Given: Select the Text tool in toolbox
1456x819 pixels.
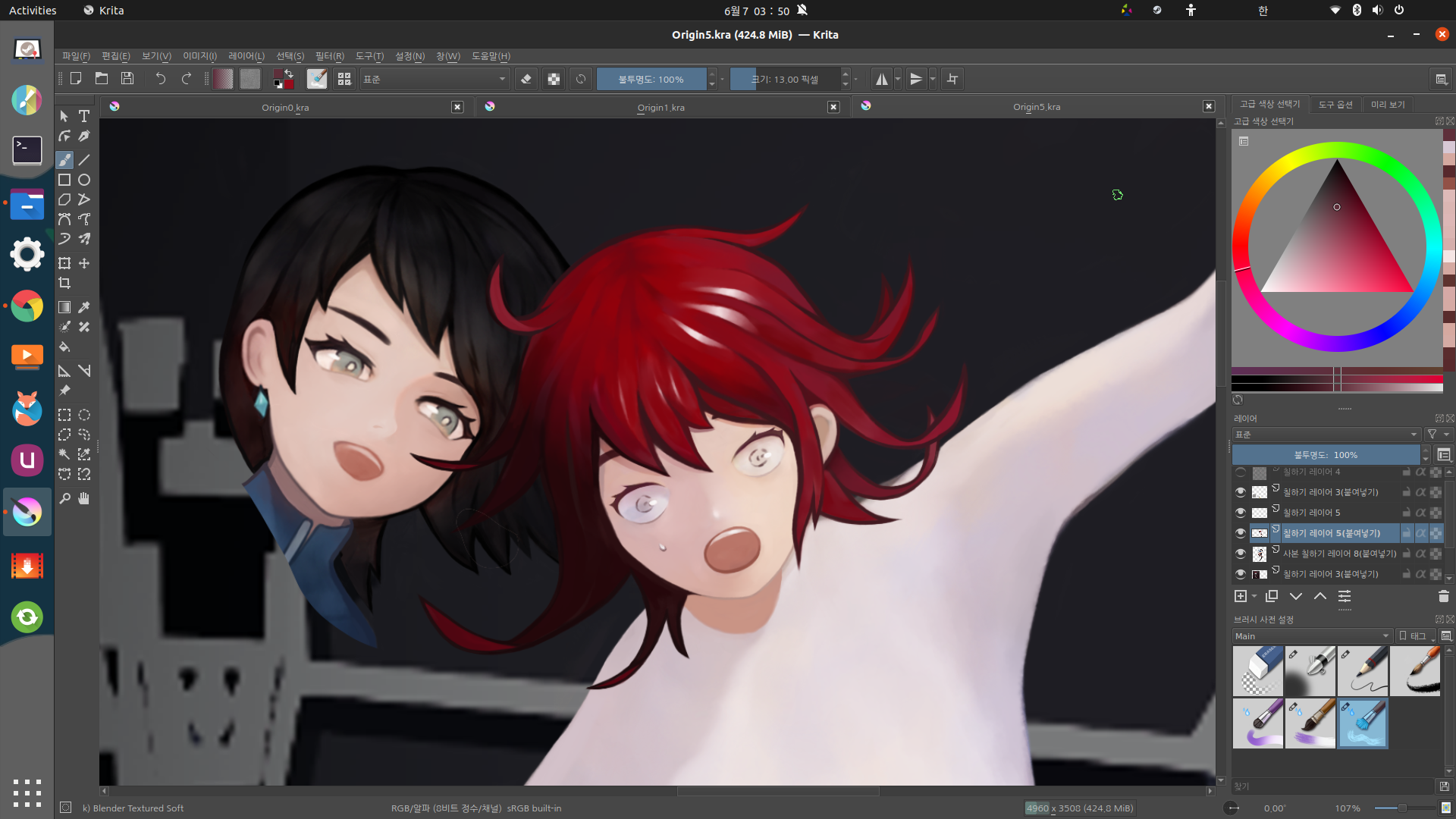Looking at the screenshot, I should (x=84, y=116).
